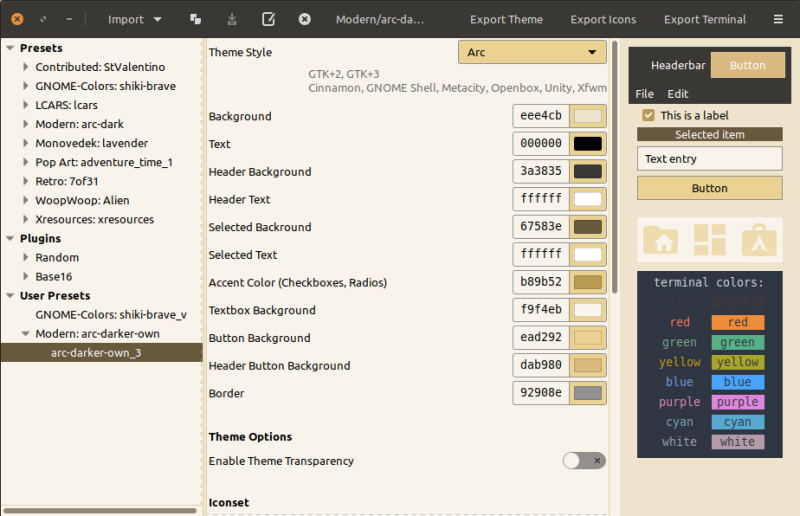800x516 pixels.
Task: Click the briefcase app preview icon
Action: (760, 240)
